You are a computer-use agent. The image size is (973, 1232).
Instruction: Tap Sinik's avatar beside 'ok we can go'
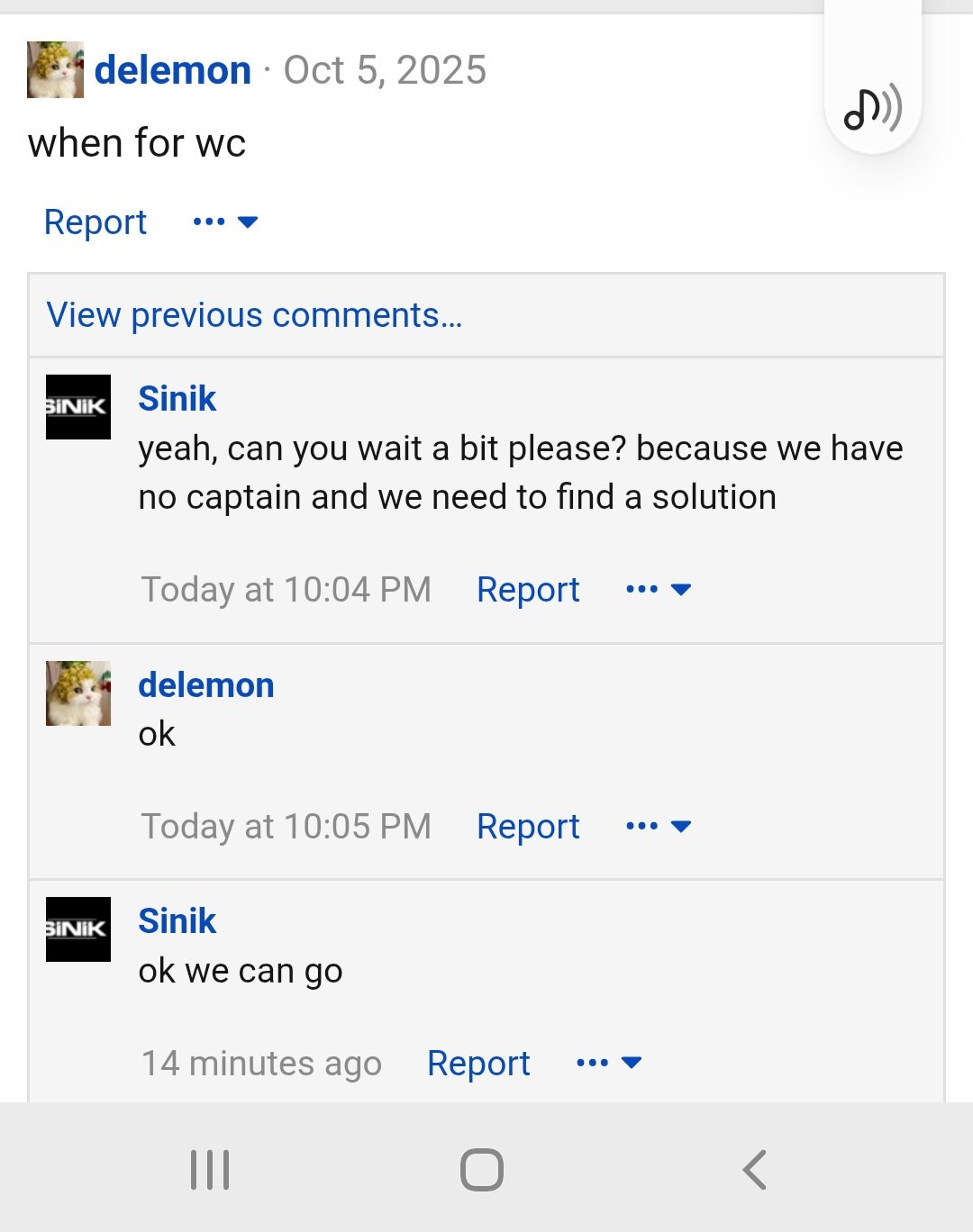point(78,929)
